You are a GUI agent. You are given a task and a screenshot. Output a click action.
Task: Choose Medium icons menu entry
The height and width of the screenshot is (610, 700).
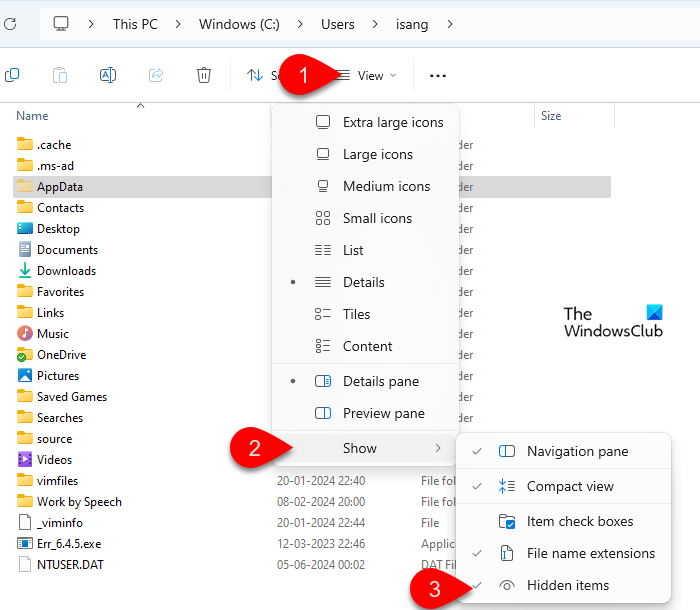[365, 186]
